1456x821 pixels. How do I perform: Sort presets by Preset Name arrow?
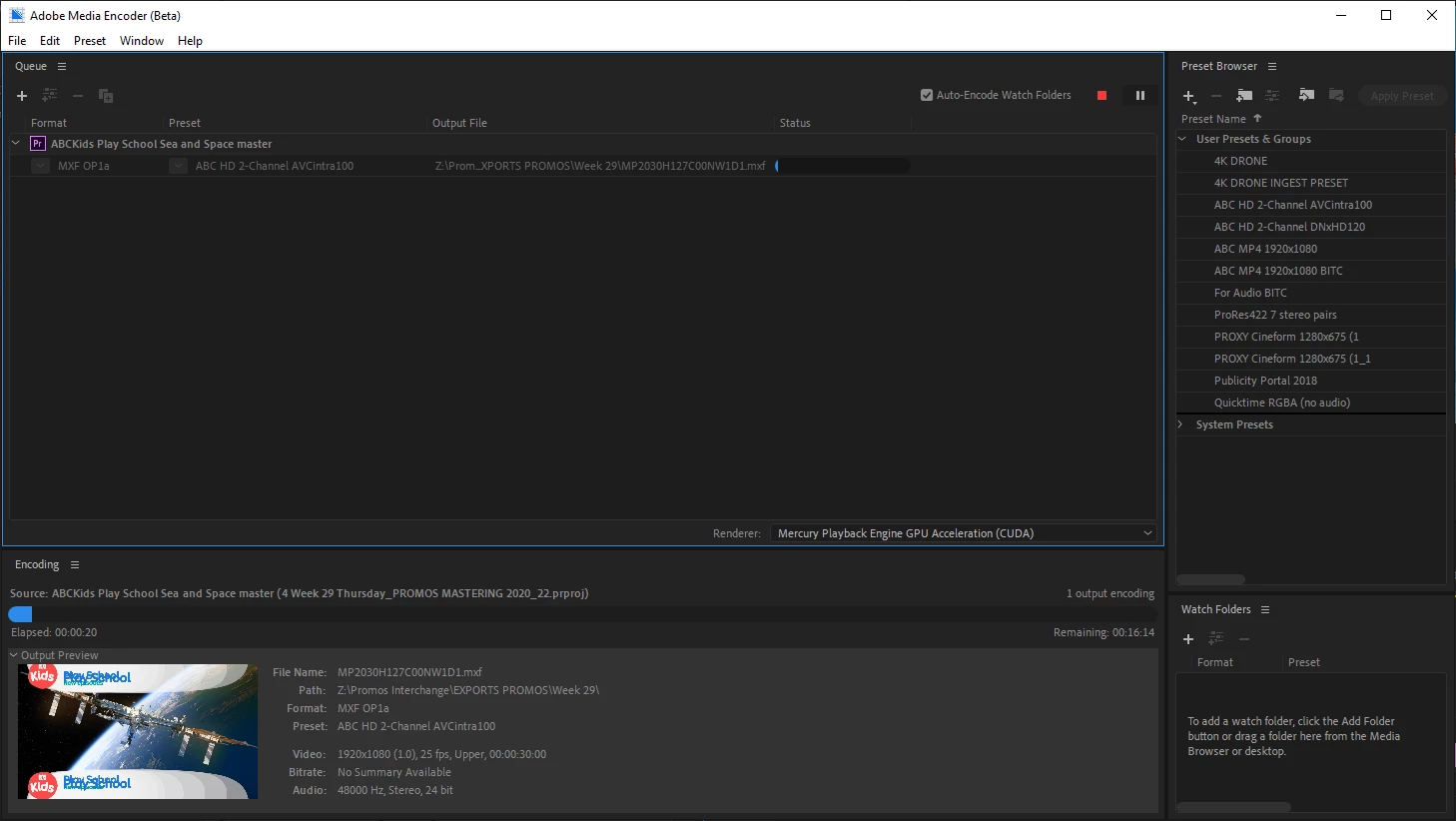tap(1257, 119)
